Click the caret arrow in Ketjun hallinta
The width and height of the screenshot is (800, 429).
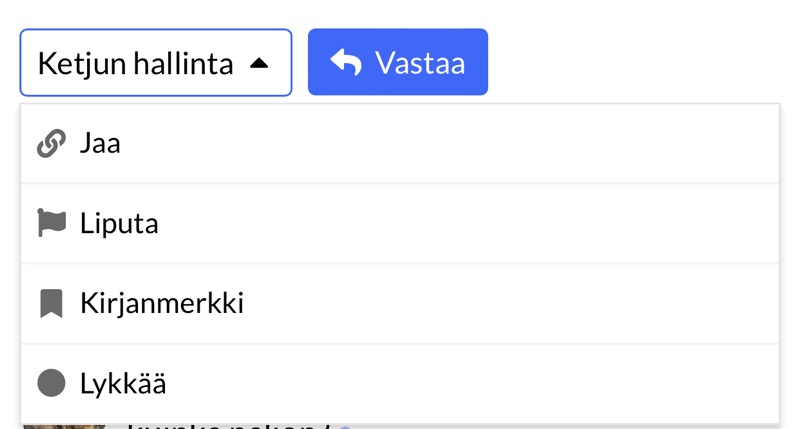tap(259, 63)
